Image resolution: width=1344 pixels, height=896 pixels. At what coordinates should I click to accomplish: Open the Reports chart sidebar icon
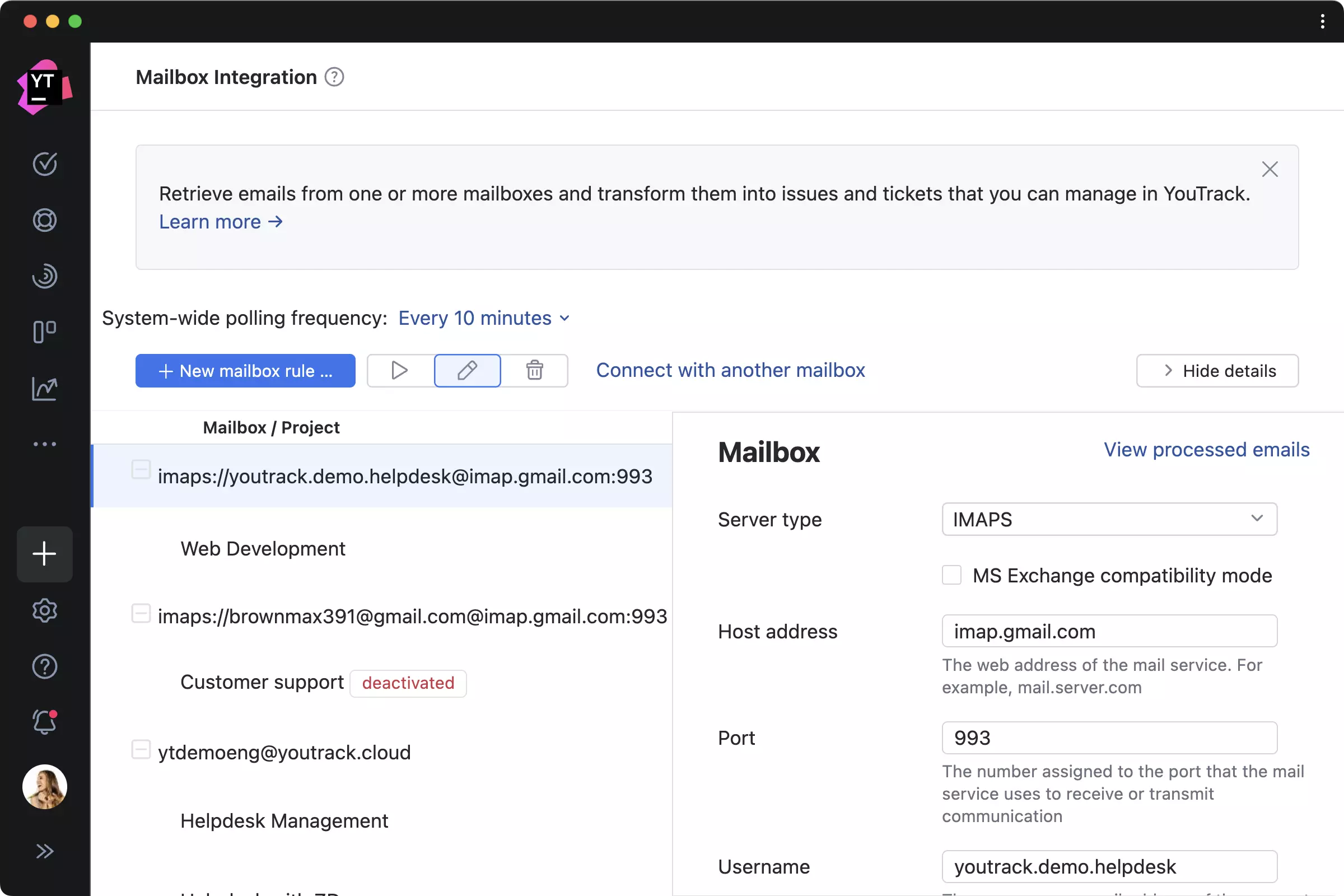click(x=45, y=389)
